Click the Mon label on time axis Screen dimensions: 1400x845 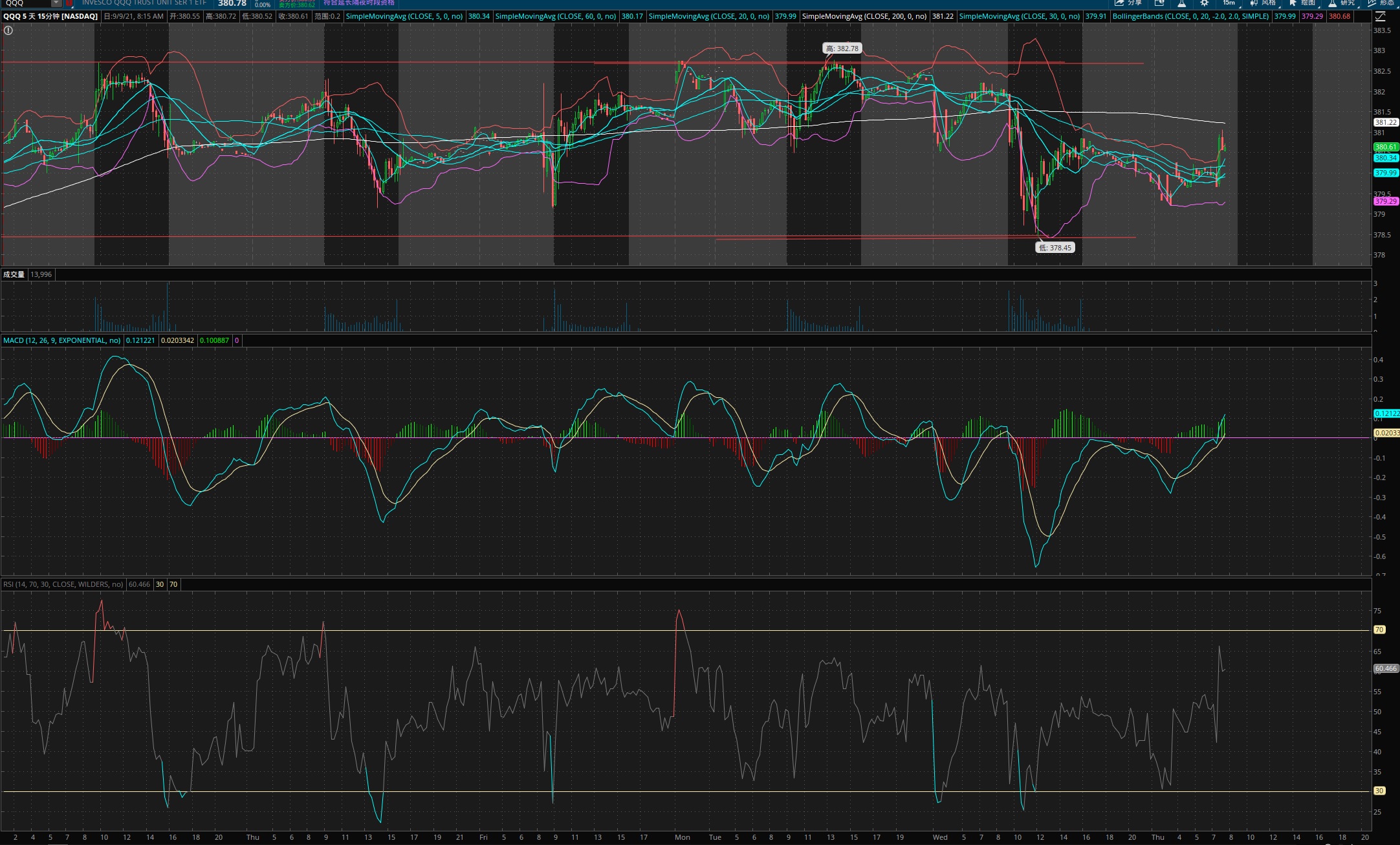coord(683,837)
